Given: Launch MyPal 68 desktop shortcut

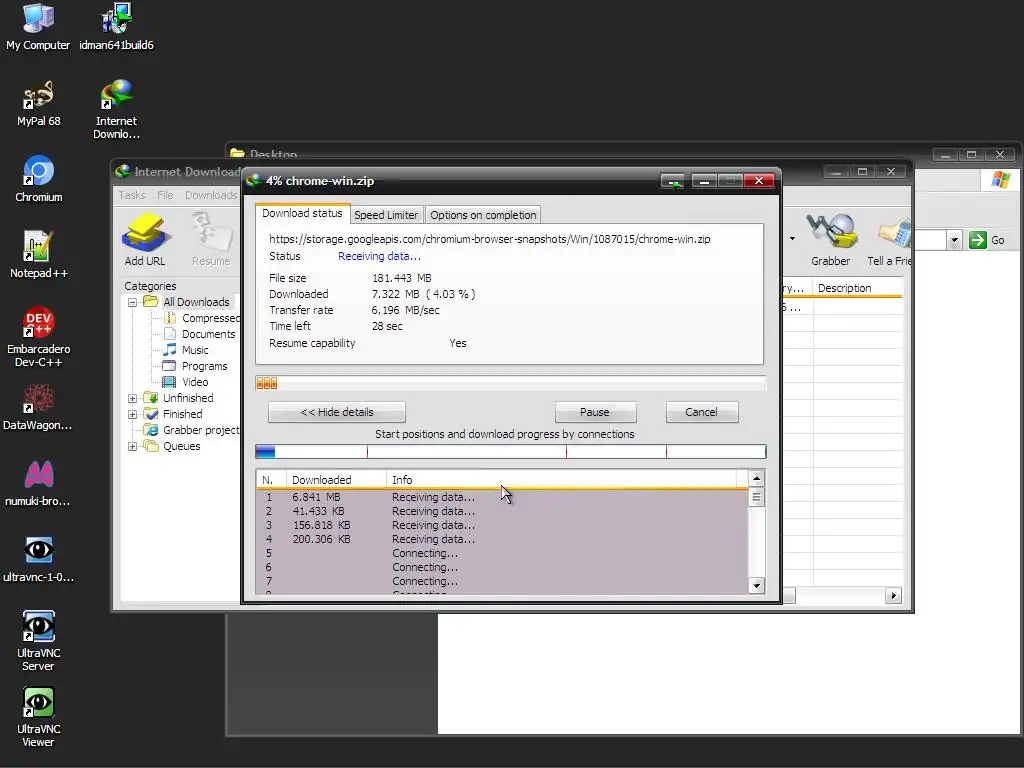Looking at the screenshot, I should coord(39,103).
